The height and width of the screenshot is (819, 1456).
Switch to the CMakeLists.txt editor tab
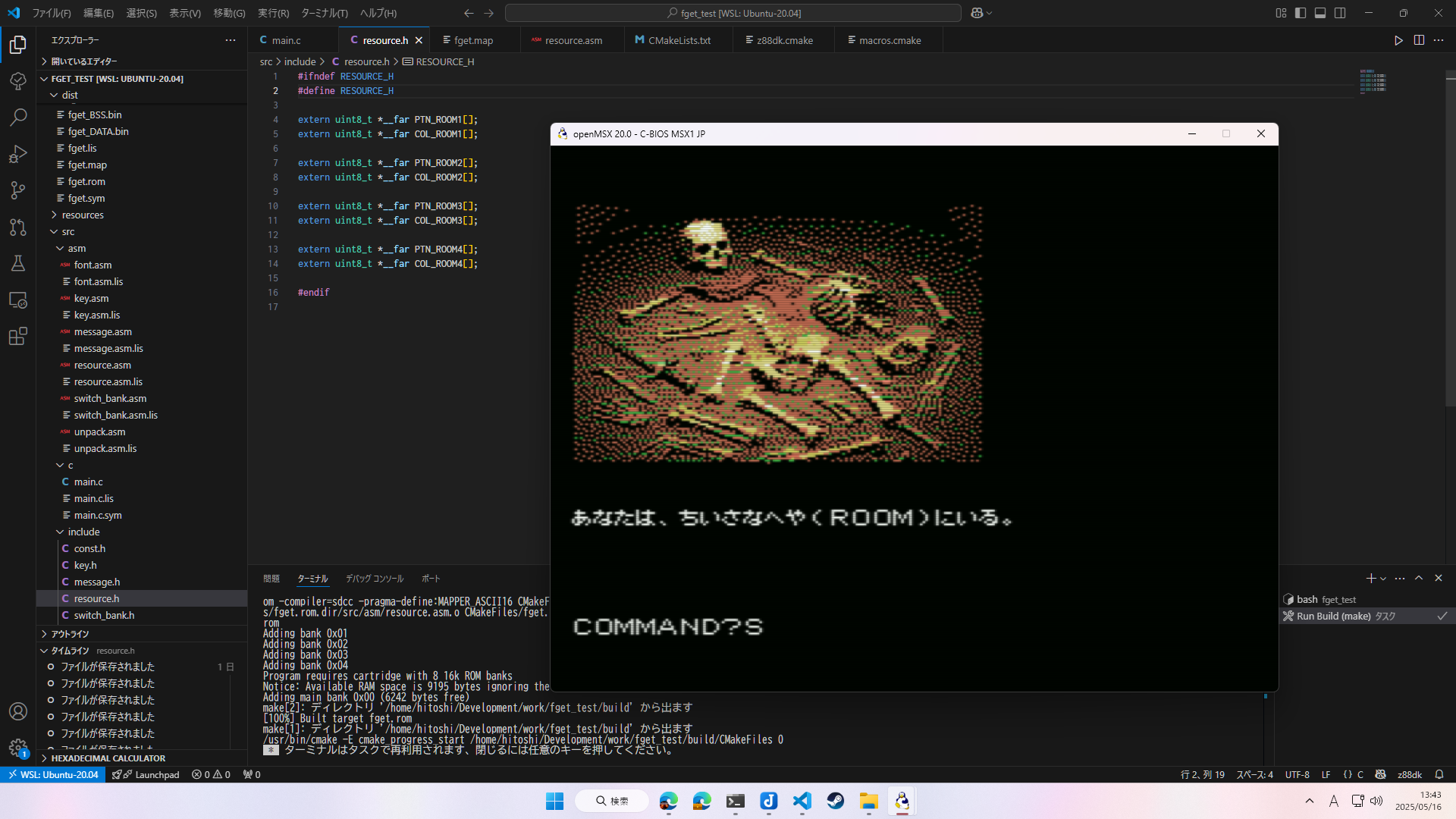[679, 40]
